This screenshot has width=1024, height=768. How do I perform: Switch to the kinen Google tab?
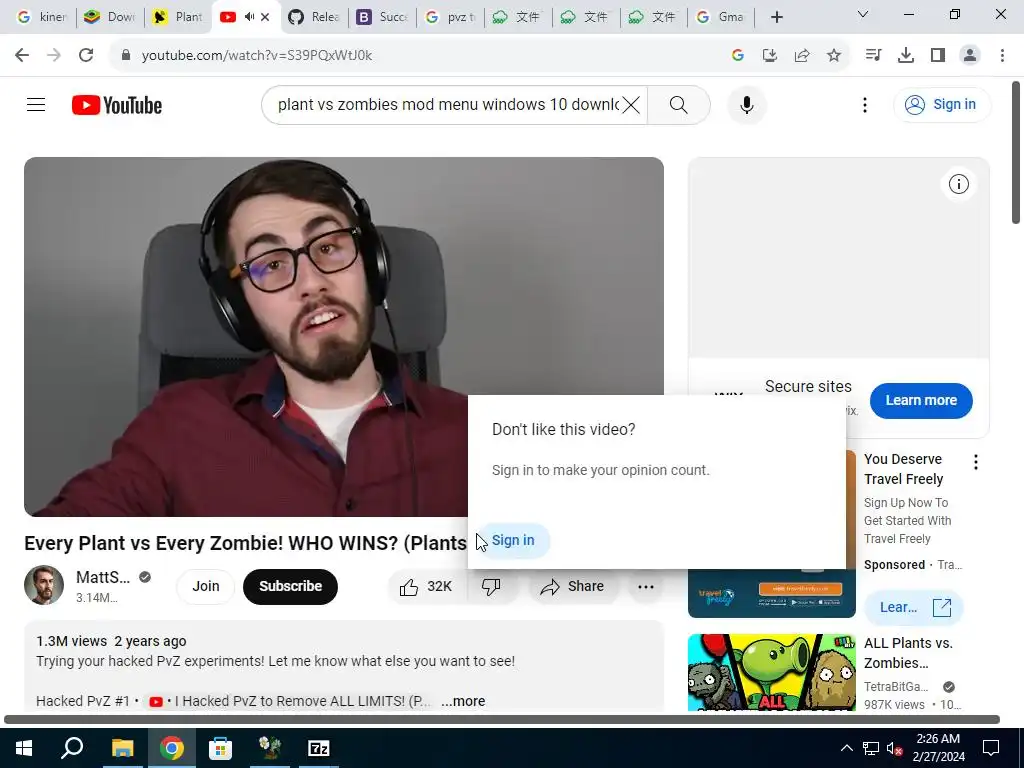coord(41,17)
